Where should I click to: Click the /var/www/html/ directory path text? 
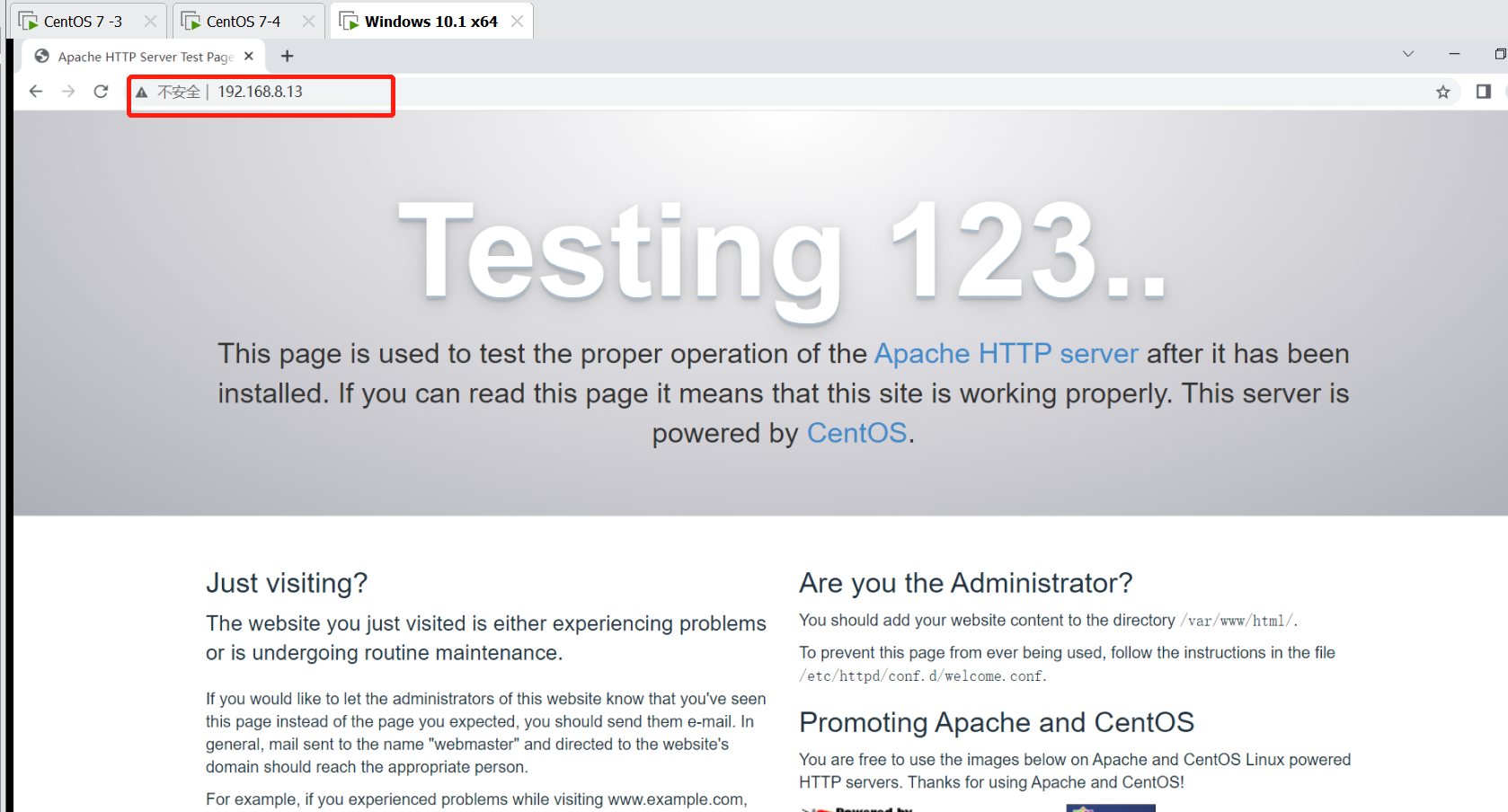click(1237, 621)
